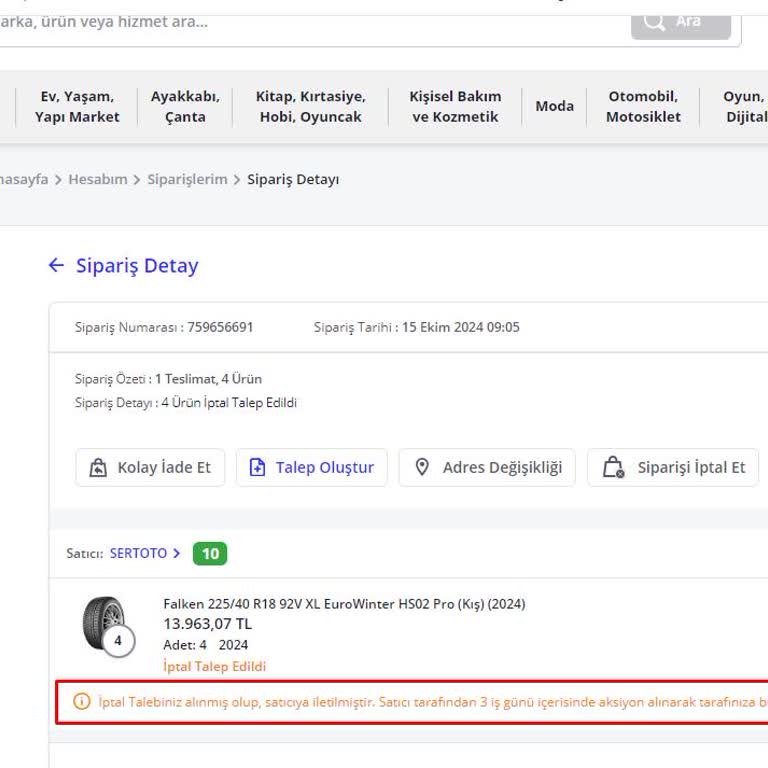Open the Ayakkabı, Çanta category menu
The height and width of the screenshot is (768, 768).
[185, 107]
